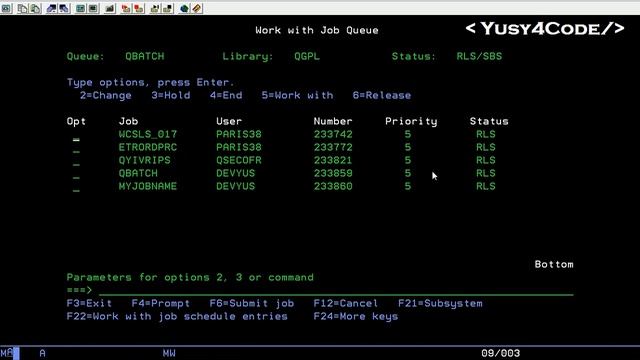Click job number 233742
Image resolution: width=640 pixels, height=360 pixels.
pyautogui.click(x=333, y=134)
